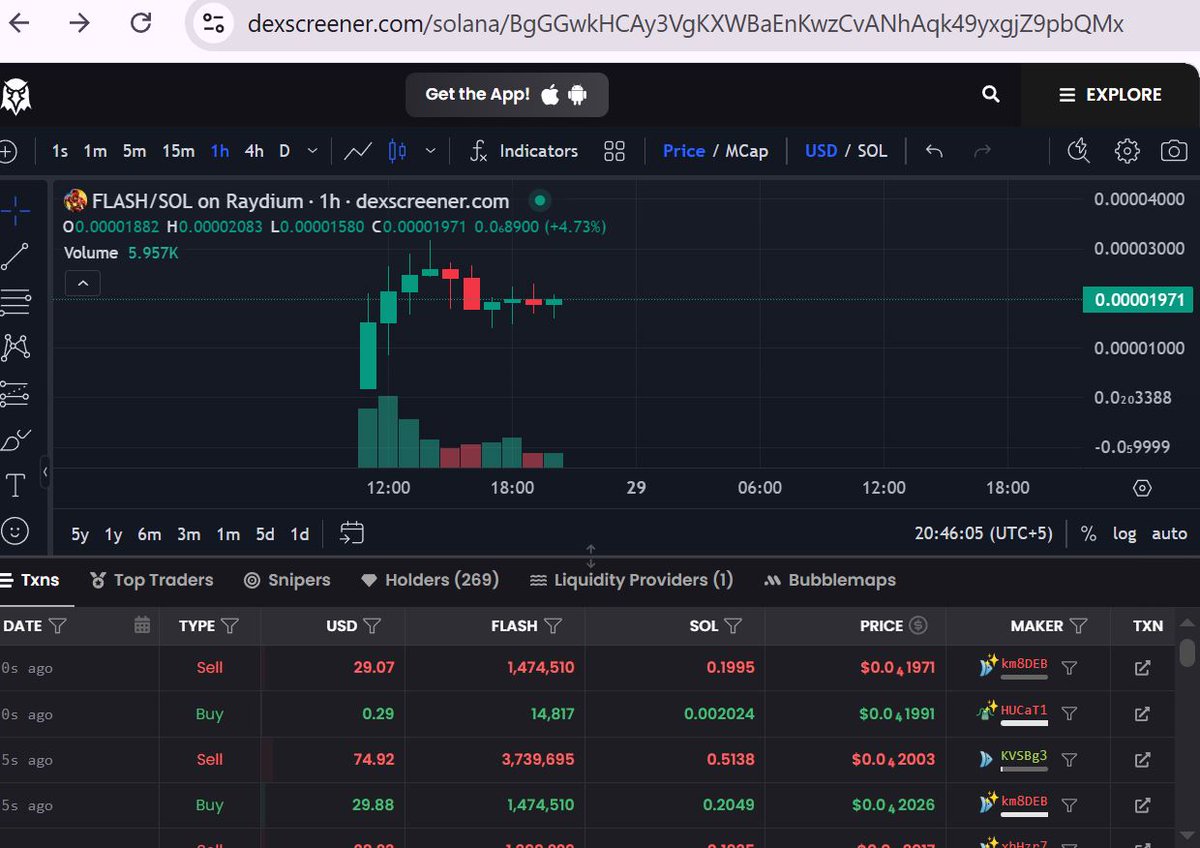Open timezone selector showing UTC+5

pyautogui.click(x=984, y=534)
